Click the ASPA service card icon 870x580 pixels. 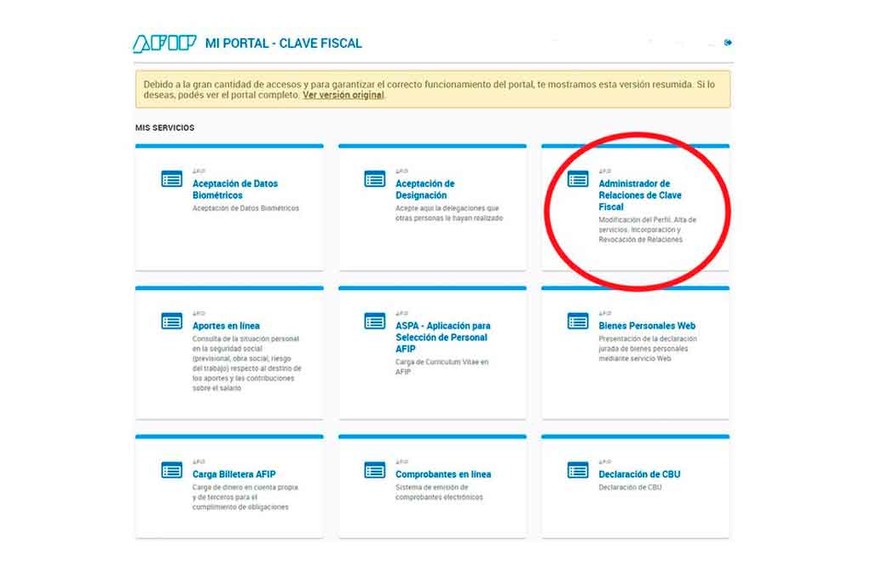click(x=375, y=321)
